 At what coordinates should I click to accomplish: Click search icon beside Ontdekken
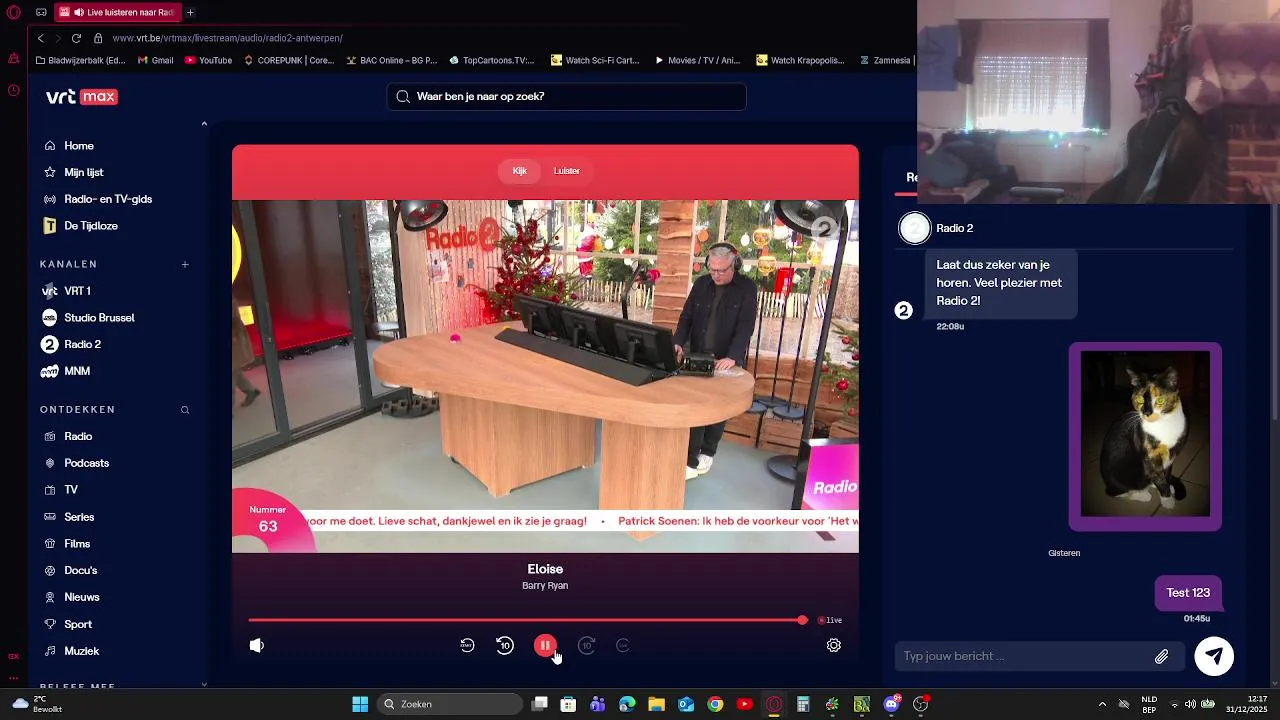[x=185, y=410]
